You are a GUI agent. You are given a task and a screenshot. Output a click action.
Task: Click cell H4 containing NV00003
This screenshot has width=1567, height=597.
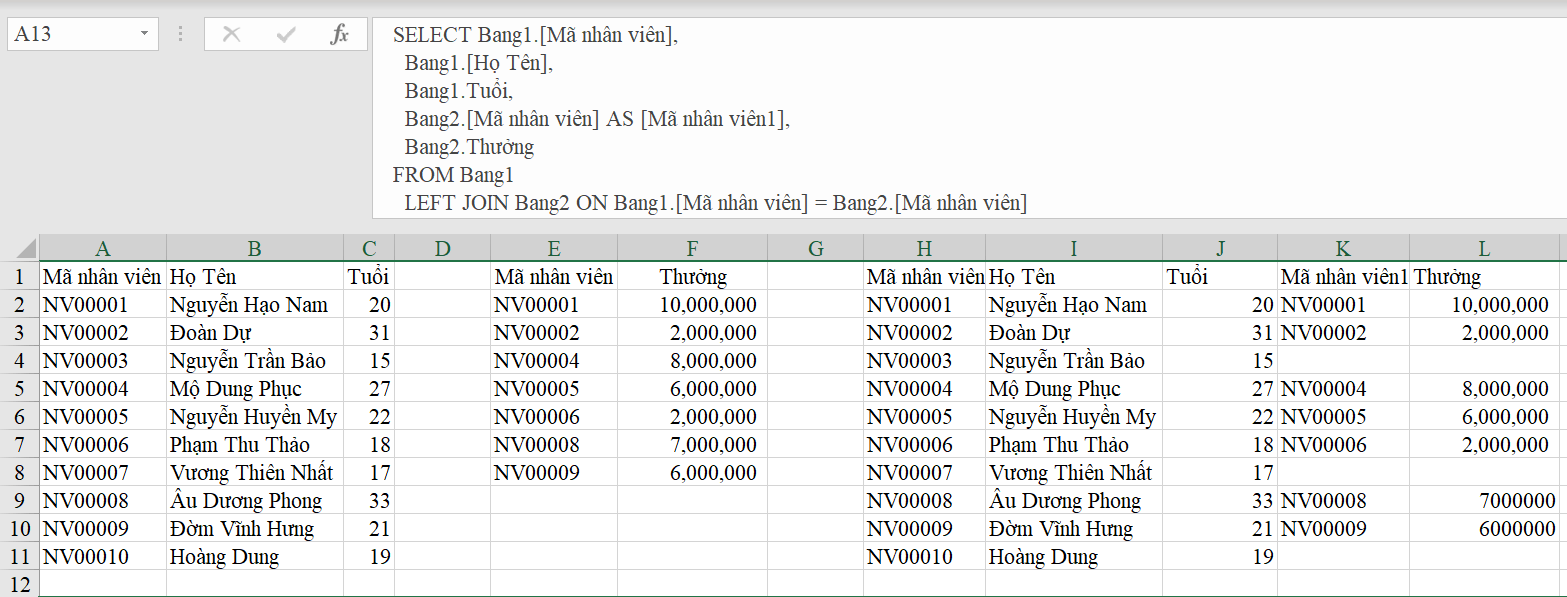pyautogui.click(x=924, y=361)
